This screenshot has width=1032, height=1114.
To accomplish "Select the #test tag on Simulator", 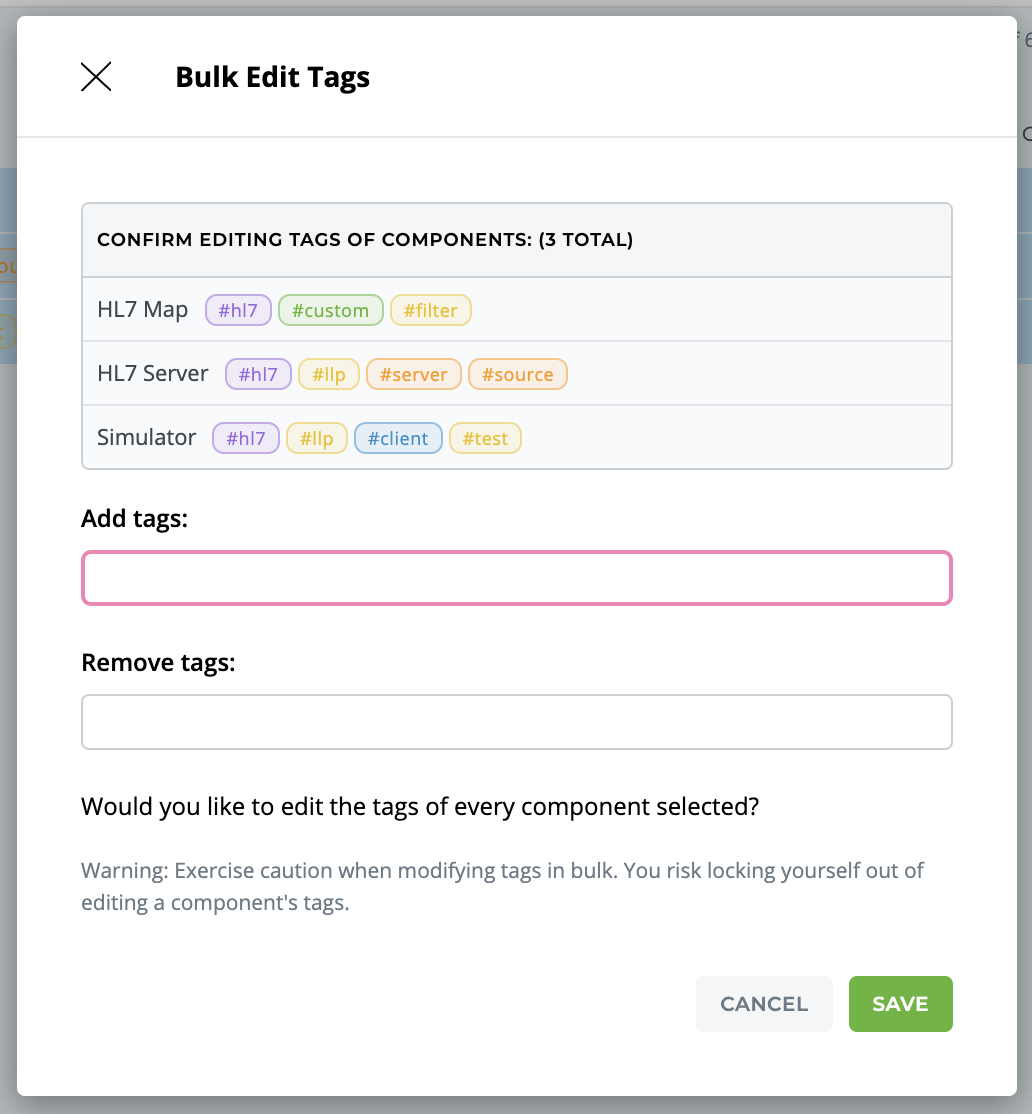I will pyautogui.click(x=485, y=438).
